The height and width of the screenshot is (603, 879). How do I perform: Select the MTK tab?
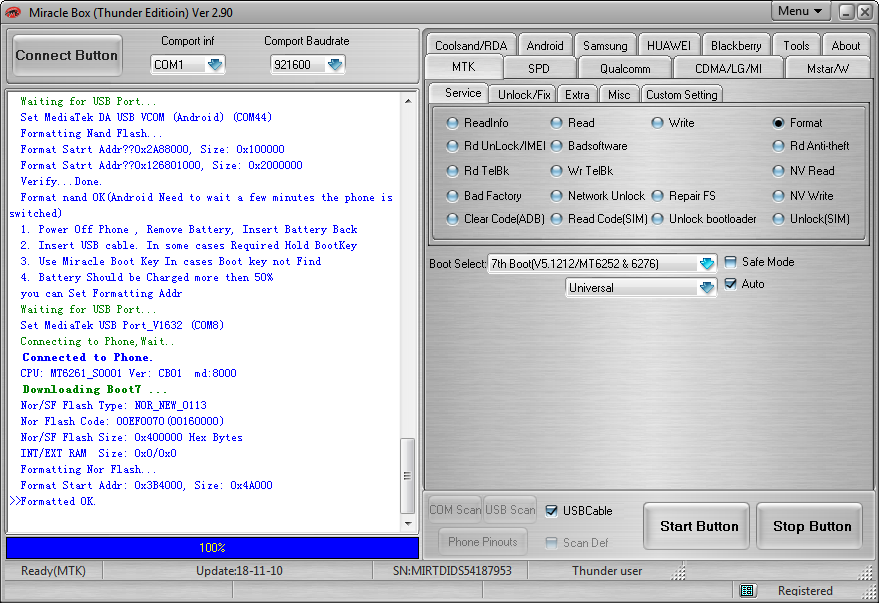pos(464,67)
